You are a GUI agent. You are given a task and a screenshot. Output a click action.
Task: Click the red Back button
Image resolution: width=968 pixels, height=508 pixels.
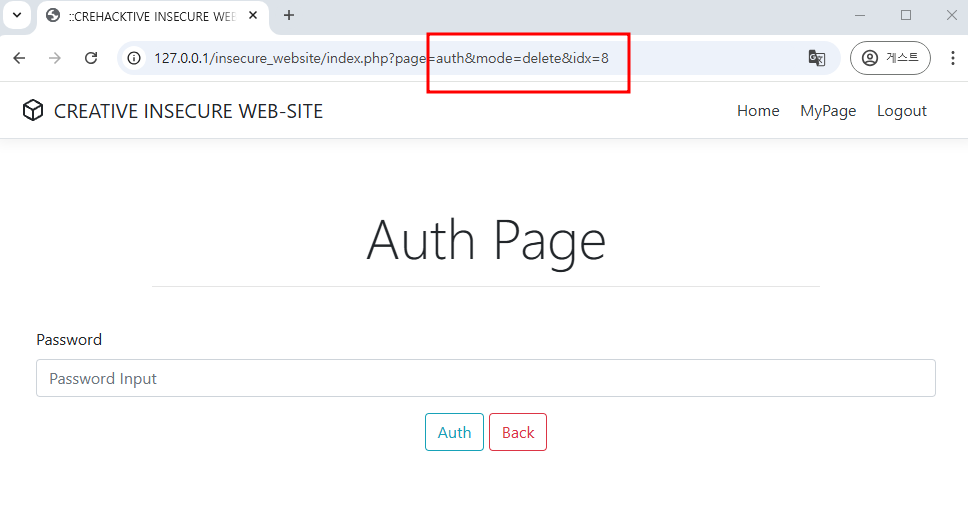click(518, 432)
